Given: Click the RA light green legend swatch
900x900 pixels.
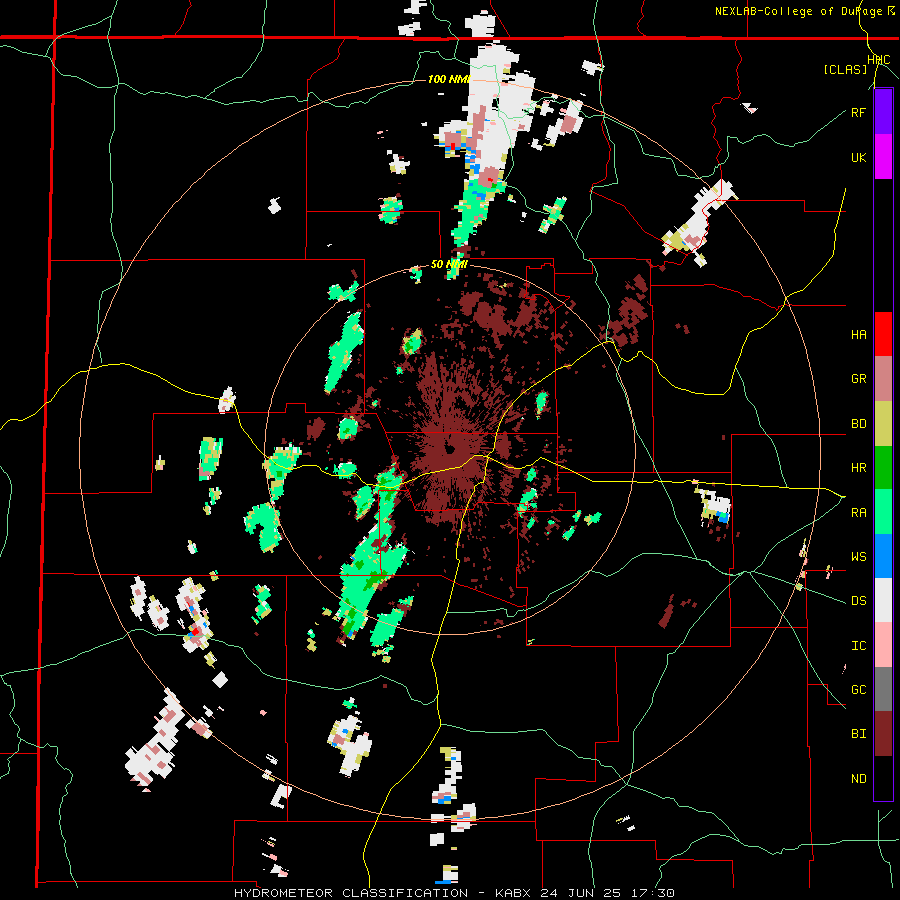Looking at the screenshot, I should pyautogui.click(x=883, y=512).
